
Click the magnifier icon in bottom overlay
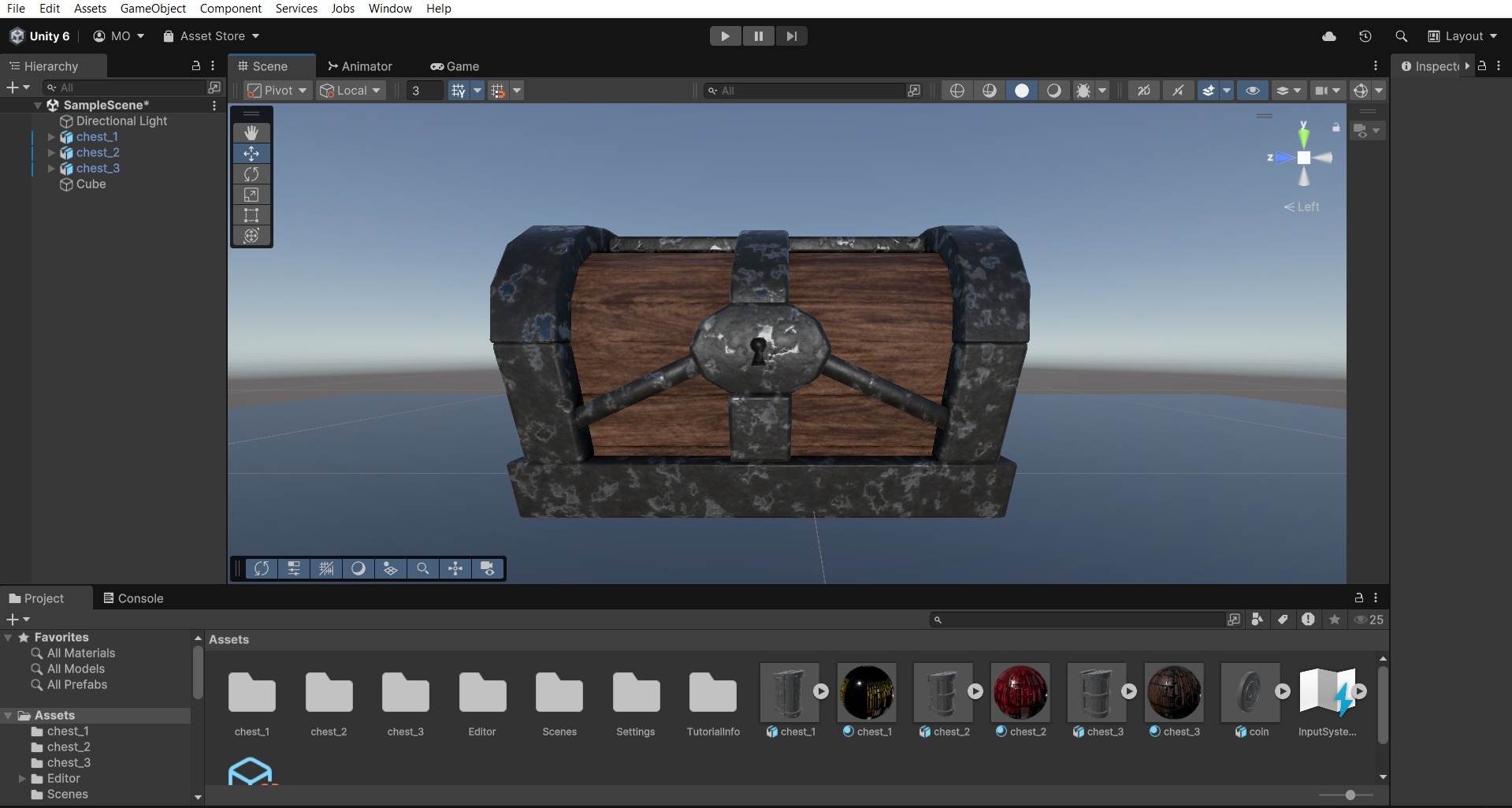pyautogui.click(x=423, y=568)
